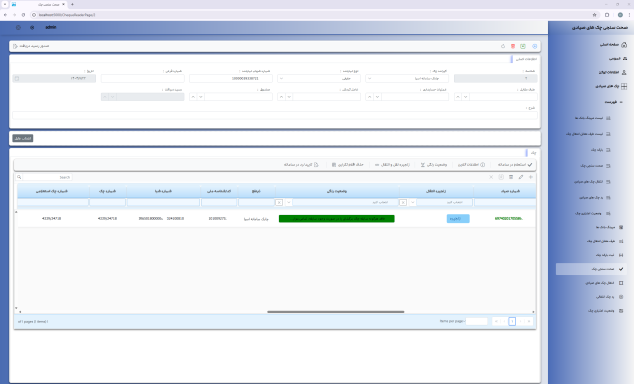634x384 pixels.
Task: Clear the زنجیره انتقال column filter X
Action: (403, 202)
